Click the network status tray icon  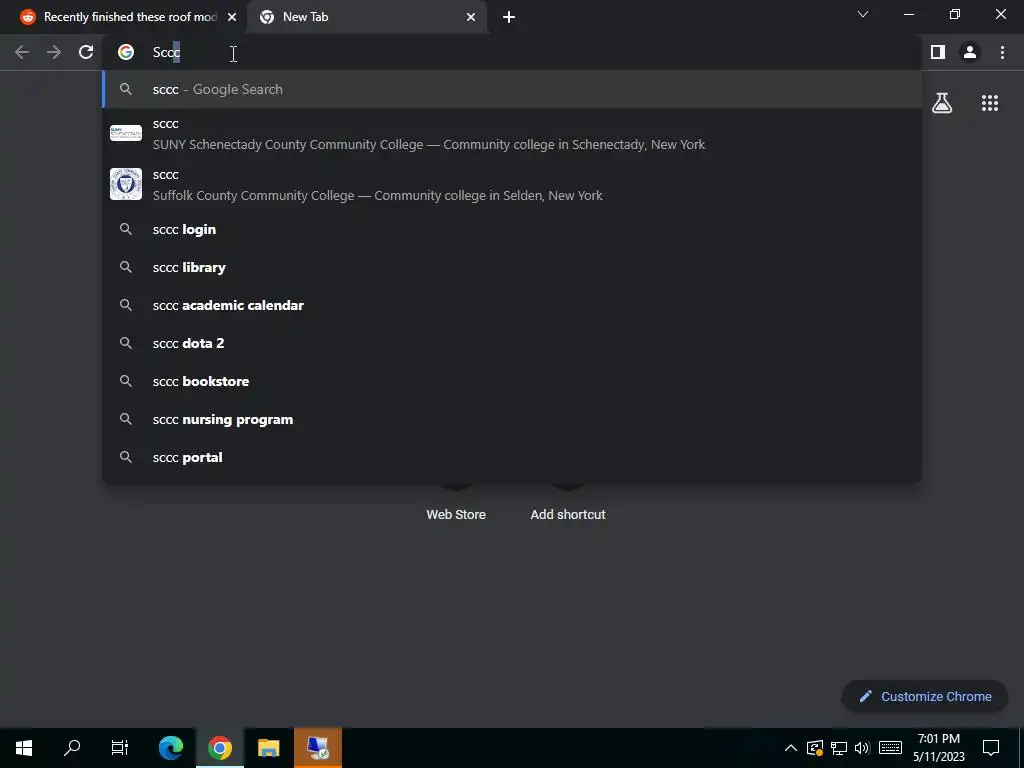(839, 748)
